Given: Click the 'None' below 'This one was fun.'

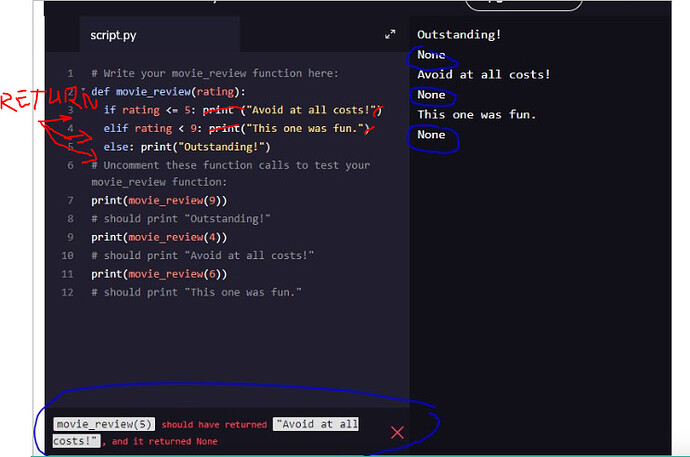Looking at the screenshot, I should [431, 135].
